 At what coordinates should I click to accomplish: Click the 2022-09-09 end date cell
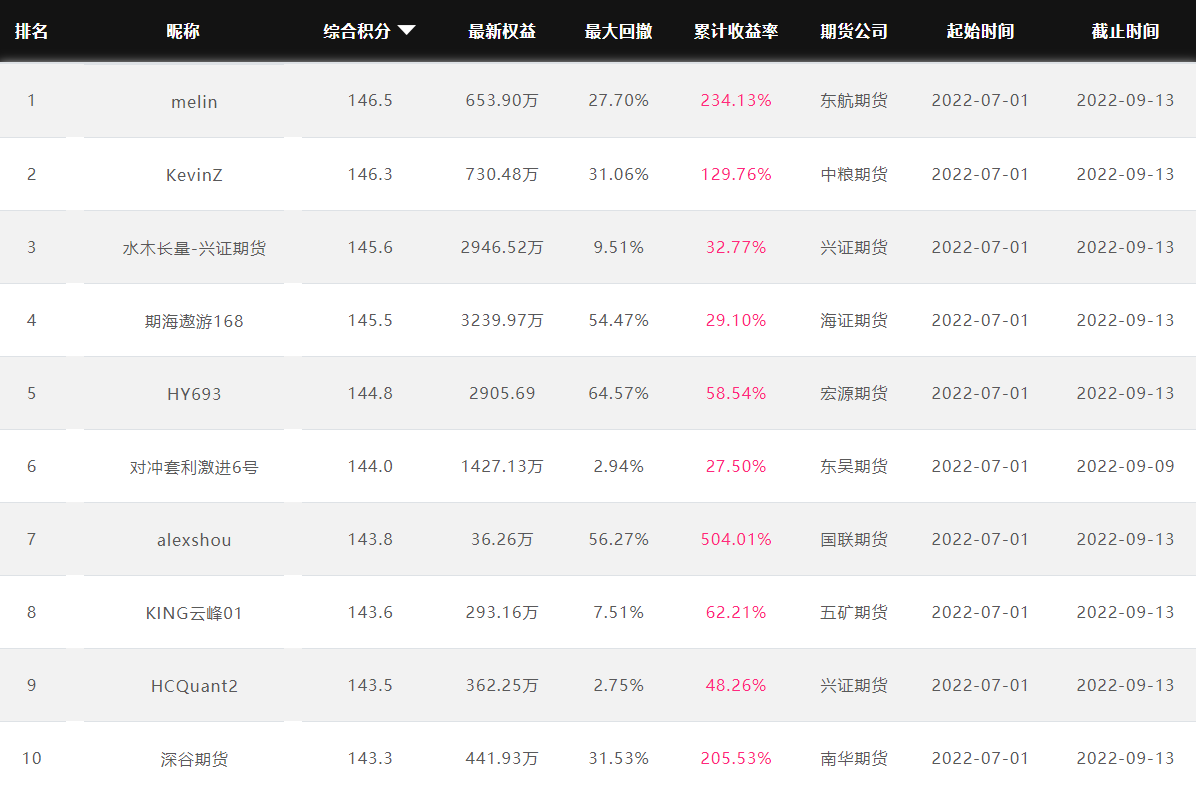click(x=1125, y=466)
